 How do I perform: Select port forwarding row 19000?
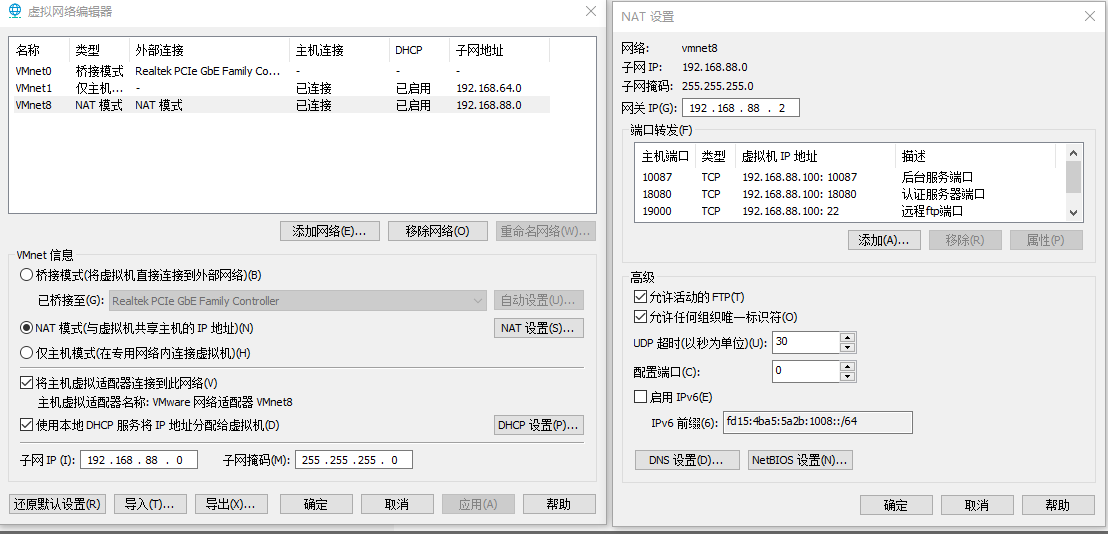850,211
